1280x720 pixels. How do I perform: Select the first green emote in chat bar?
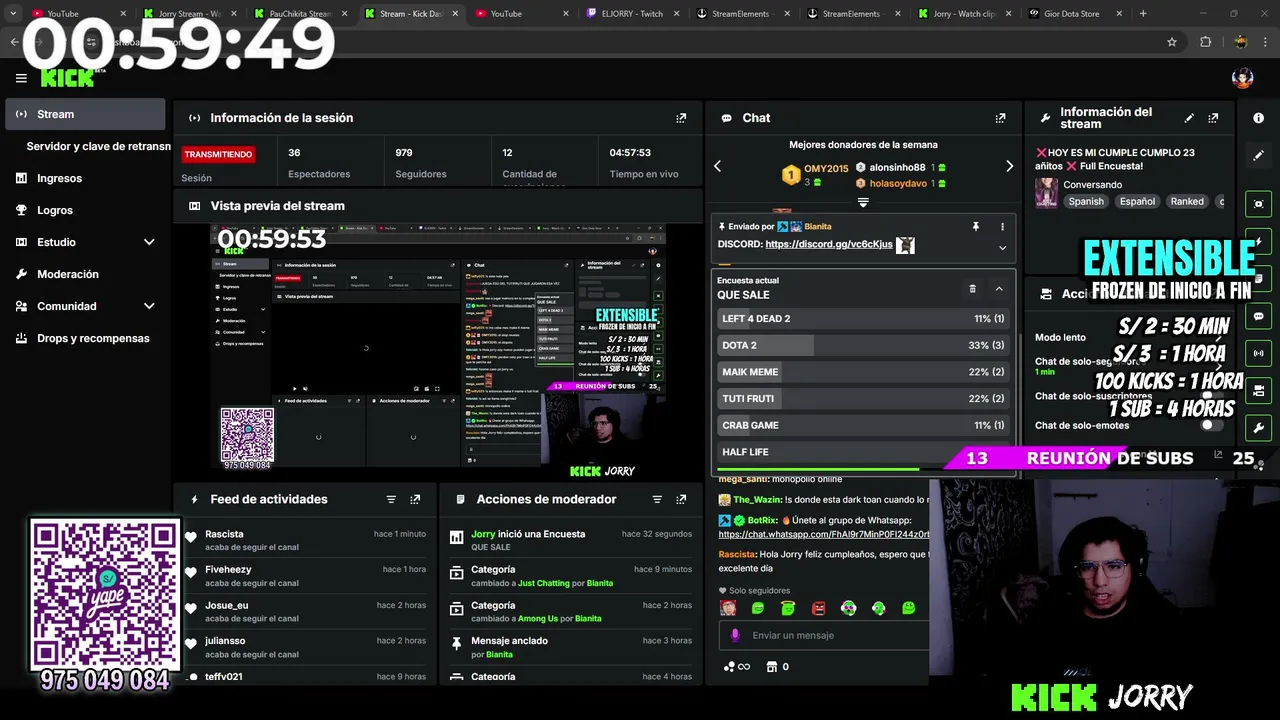tap(758, 608)
